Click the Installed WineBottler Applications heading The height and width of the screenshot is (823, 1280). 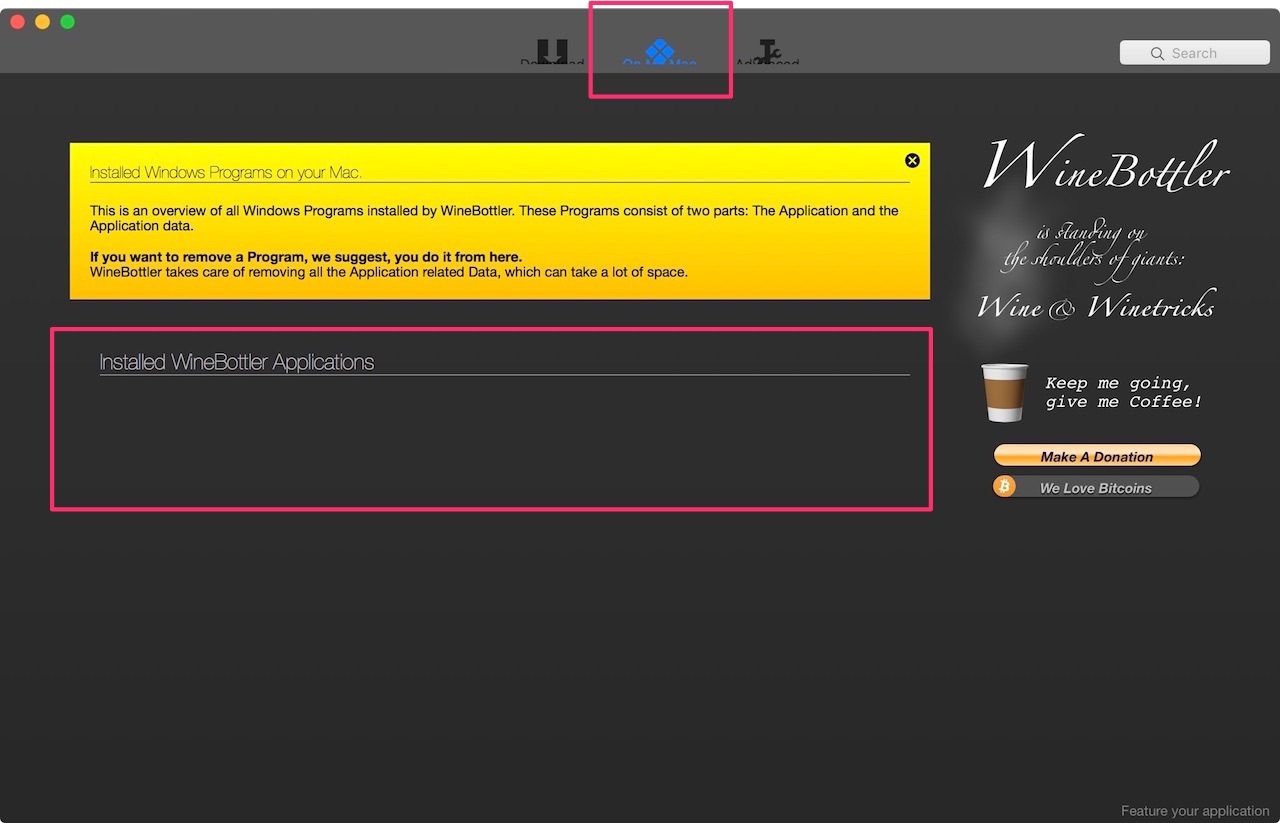click(237, 362)
